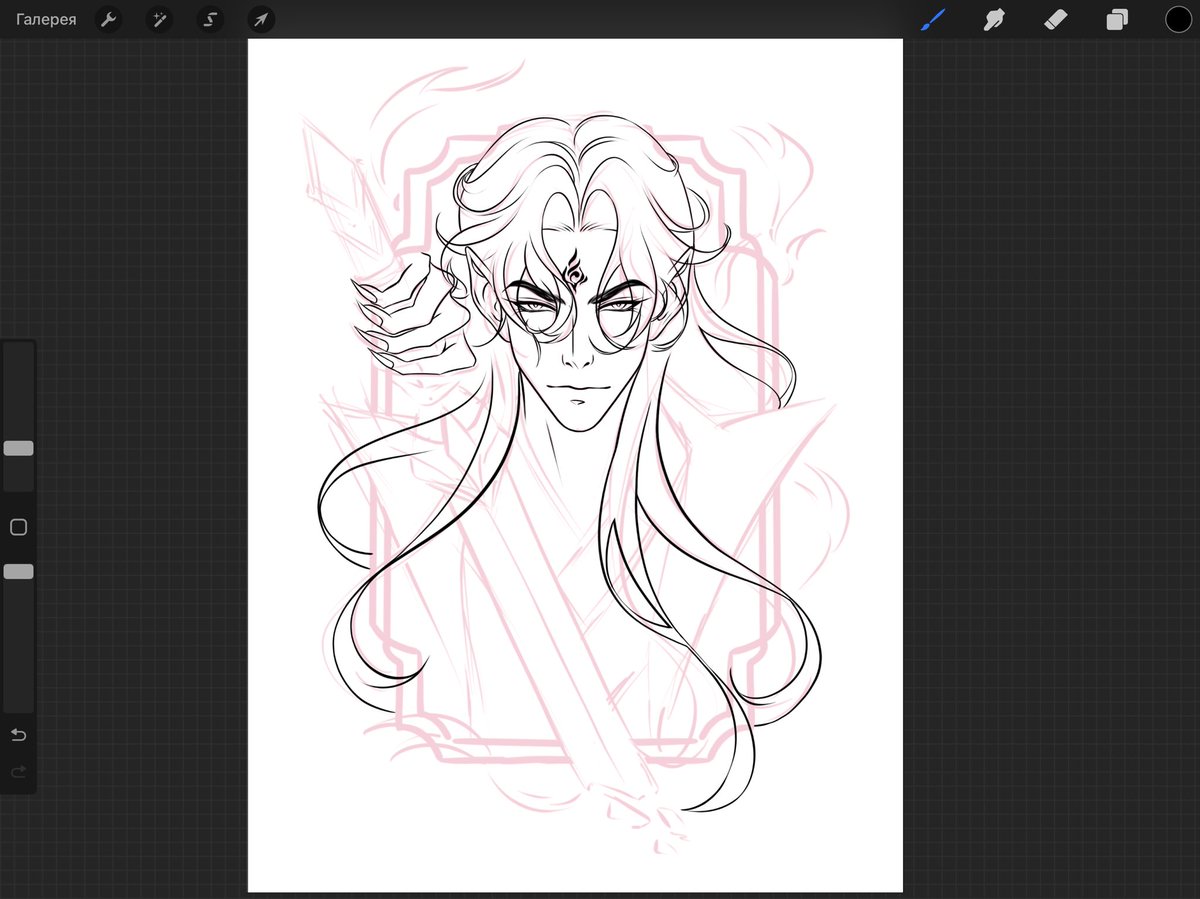Click the brush size slider handle
Image resolution: width=1200 pixels, height=899 pixels.
[18, 448]
